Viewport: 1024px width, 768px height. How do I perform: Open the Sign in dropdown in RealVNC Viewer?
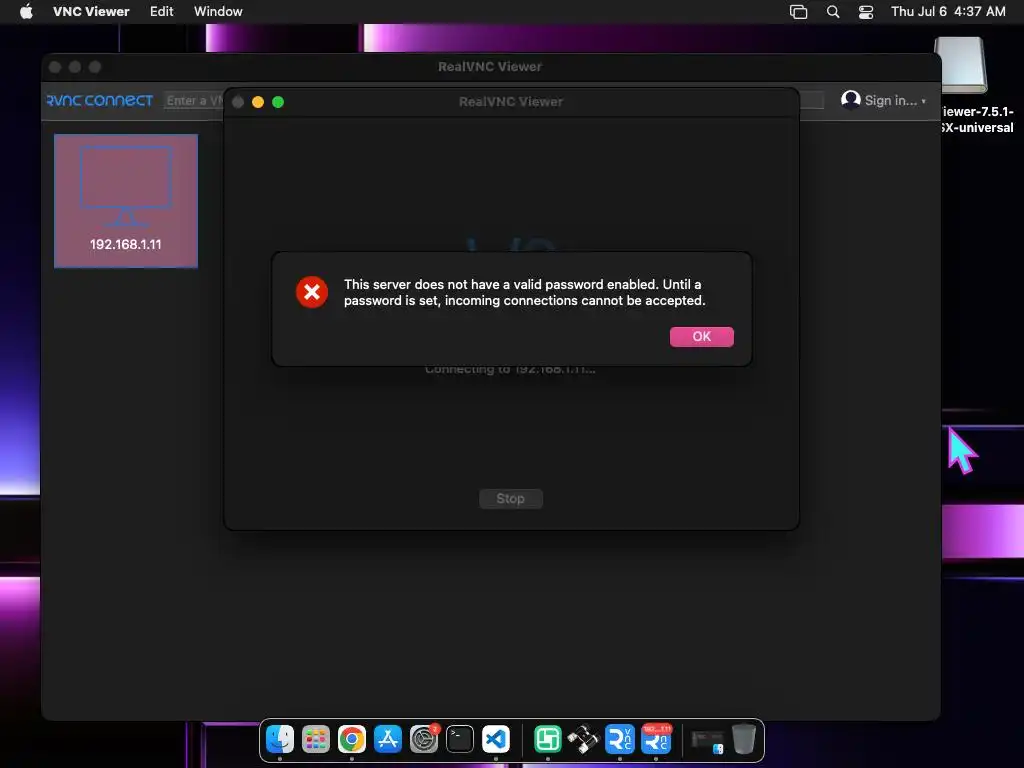[895, 101]
